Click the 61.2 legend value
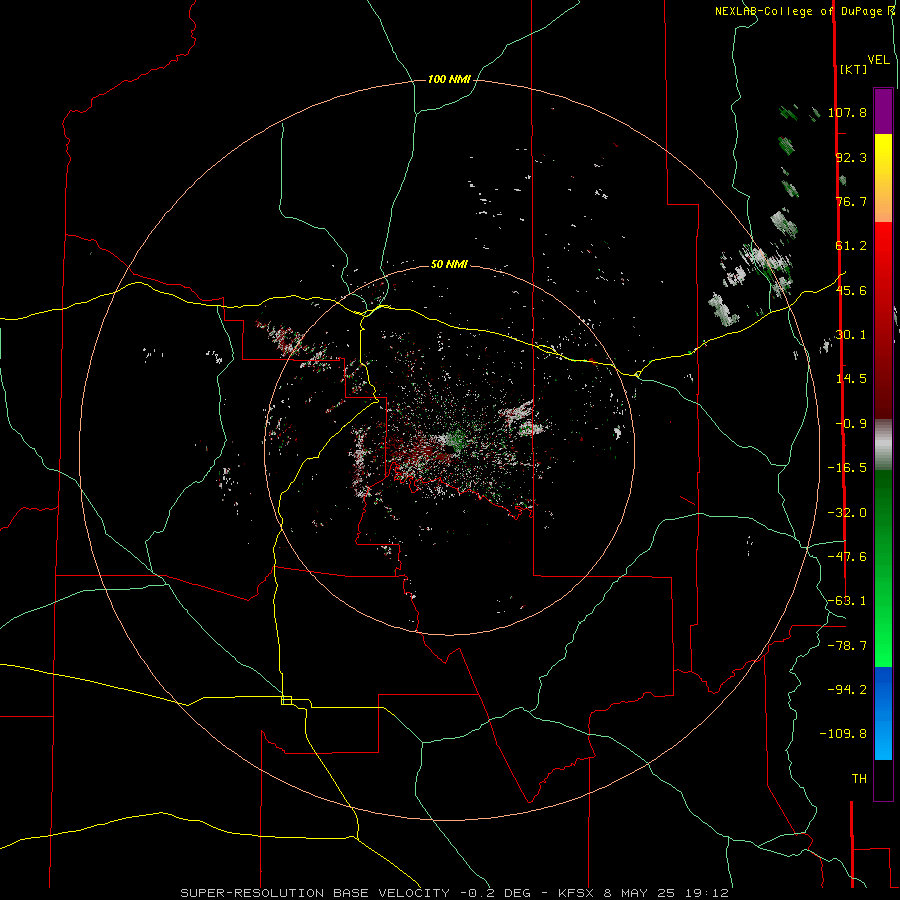The height and width of the screenshot is (900, 900). [x=851, y=246]
